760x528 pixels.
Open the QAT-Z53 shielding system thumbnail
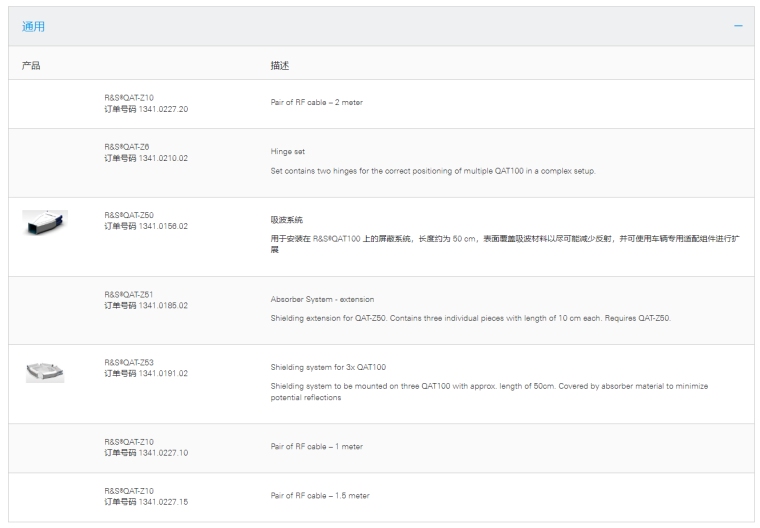pos(45,371)
